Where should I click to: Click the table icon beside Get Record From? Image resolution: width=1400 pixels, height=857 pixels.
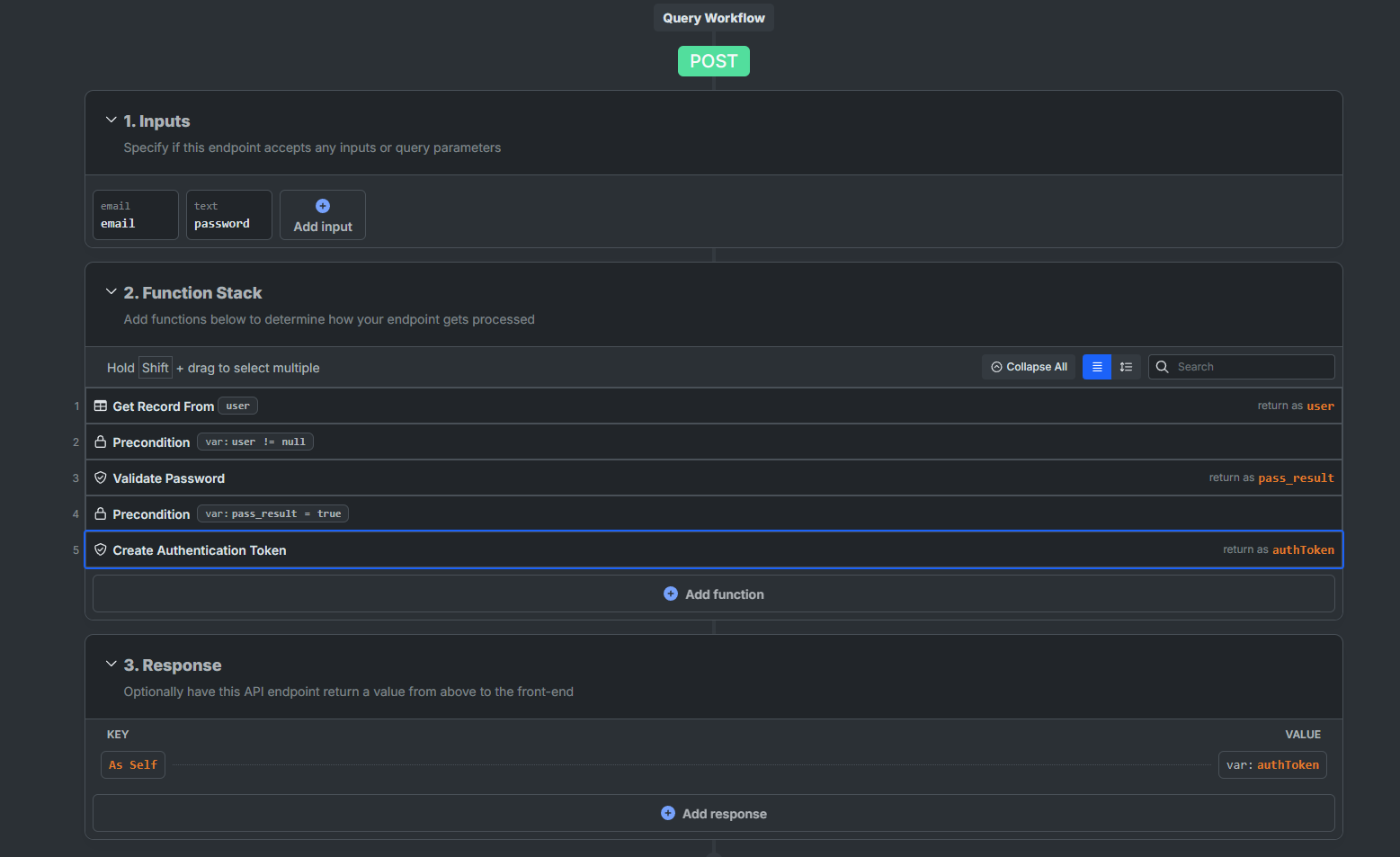[x=101, y=406]
